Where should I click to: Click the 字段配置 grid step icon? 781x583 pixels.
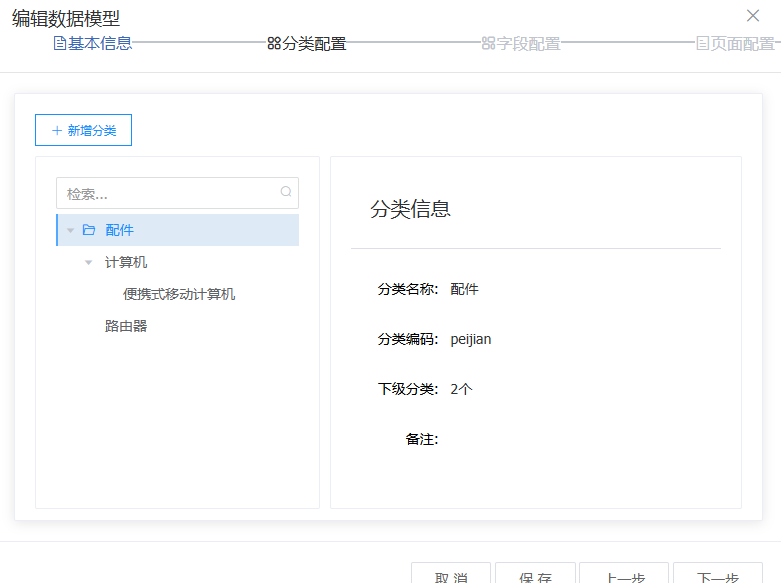pyautogui.click(x=488, y=44)
